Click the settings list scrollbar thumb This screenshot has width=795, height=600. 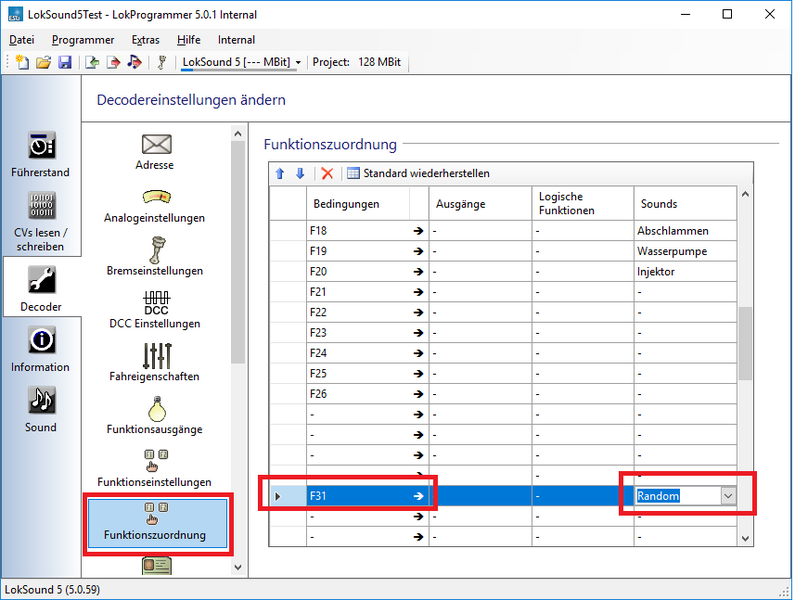(238, 252)
